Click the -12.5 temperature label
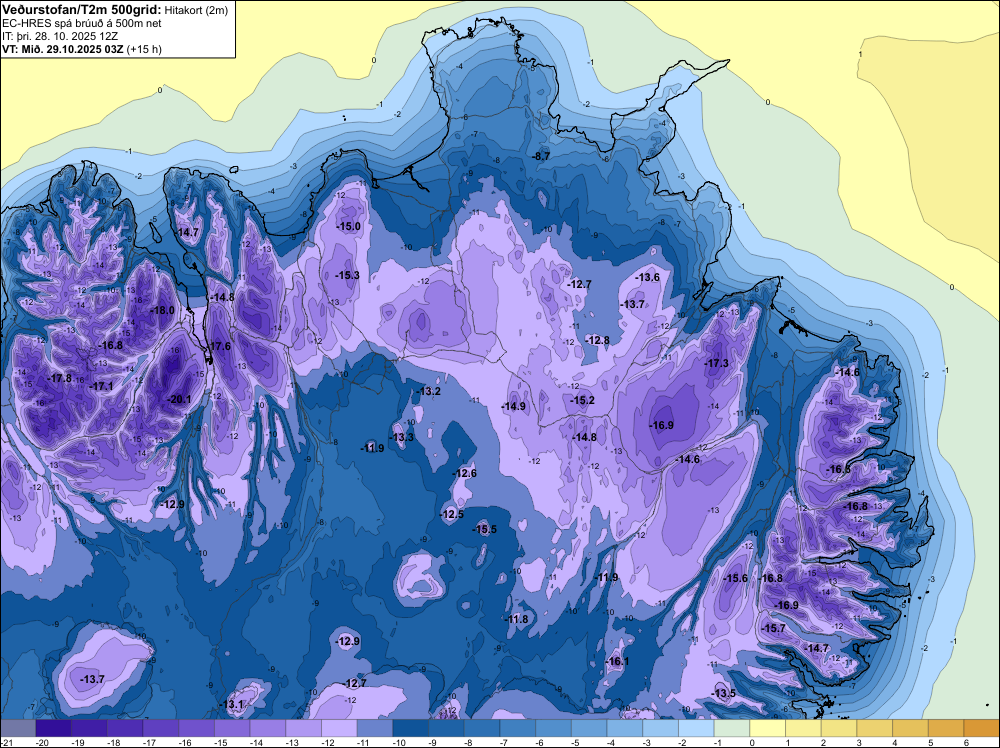The height and width of the screenshot is (748, 1000). 452,515
